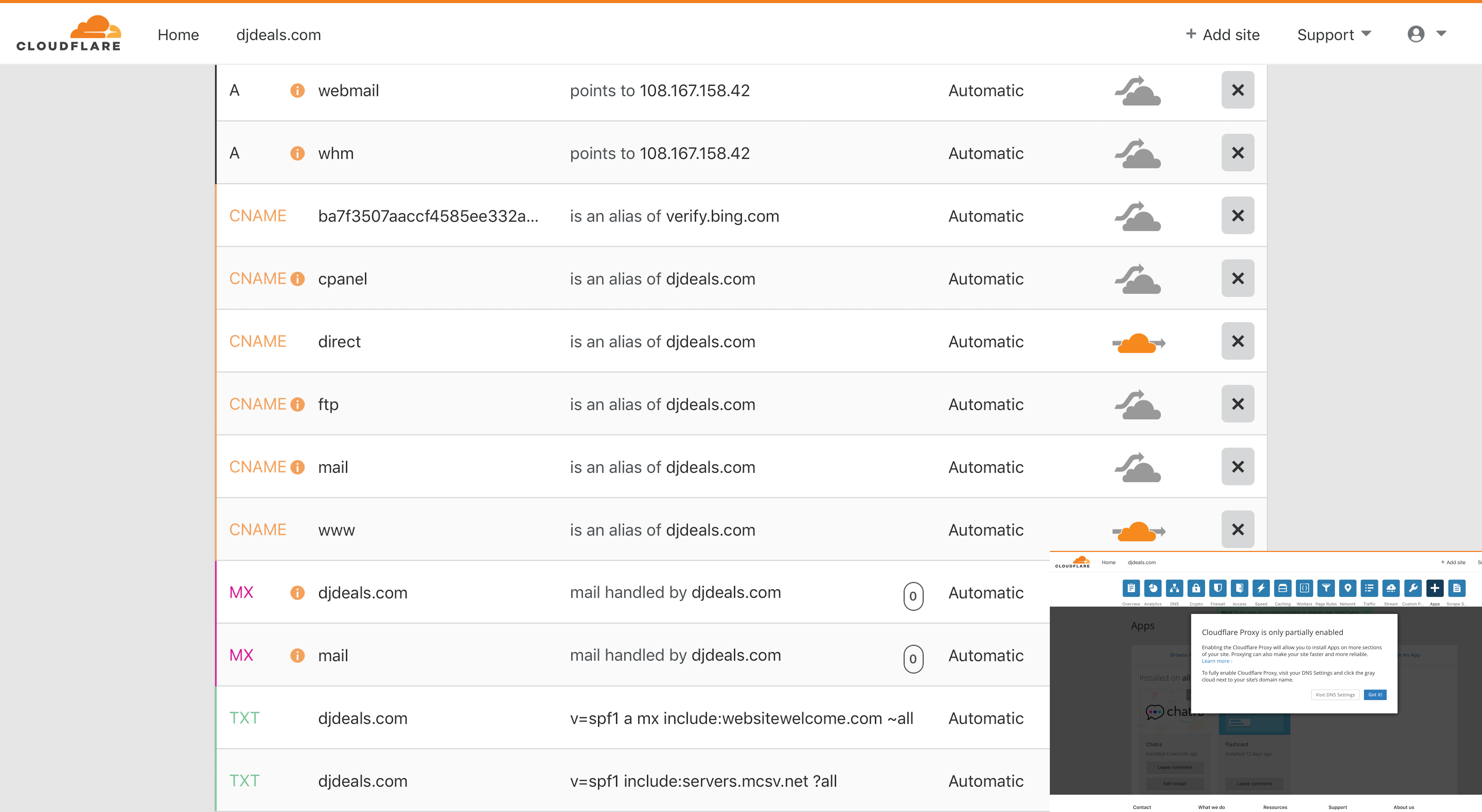1482x812 pixels.
Task: Delete the webmail A record
Action: pyautogui.click(x=1238, y=90)
